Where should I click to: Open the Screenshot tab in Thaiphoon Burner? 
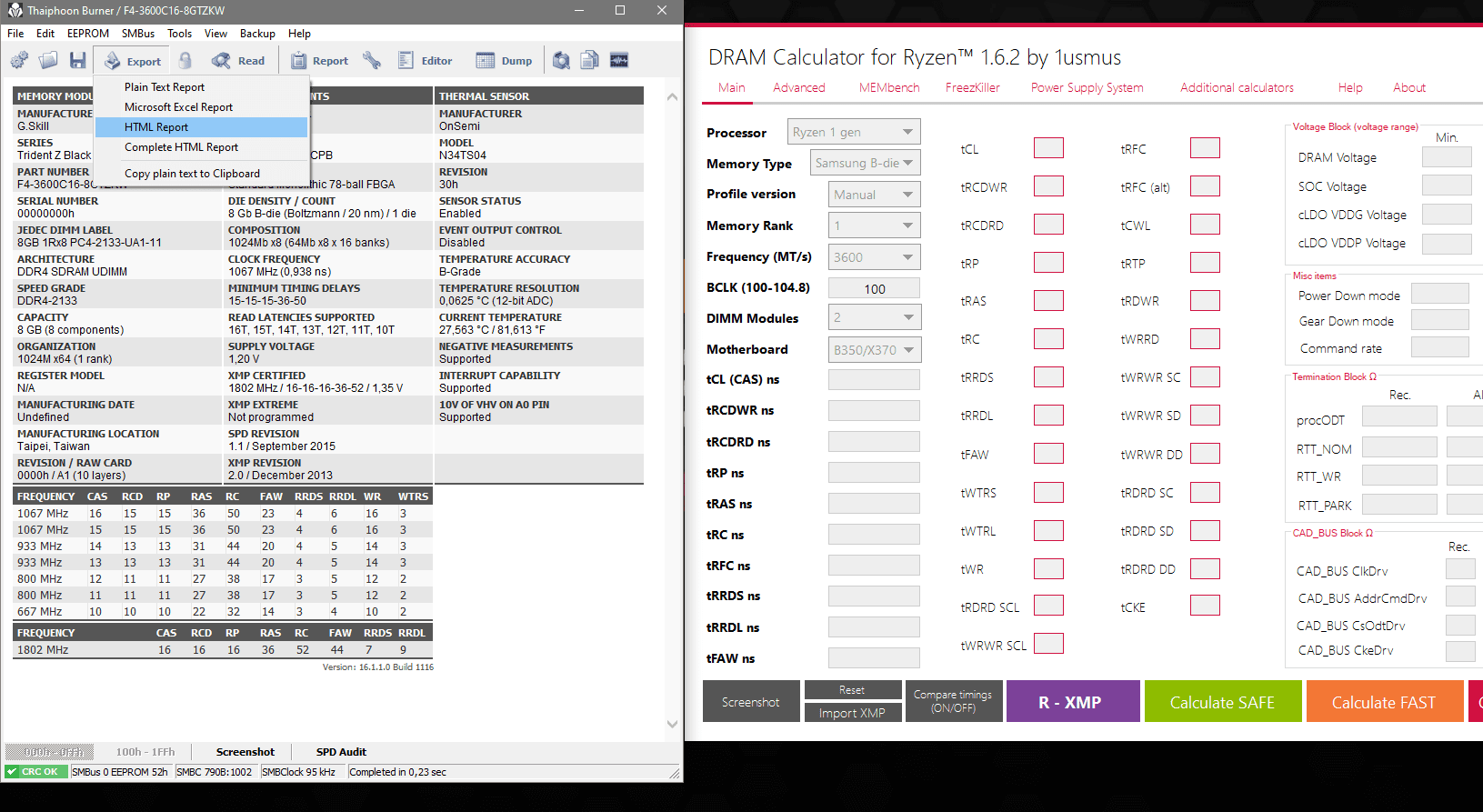pyautogui.click(x=245, y=752)
